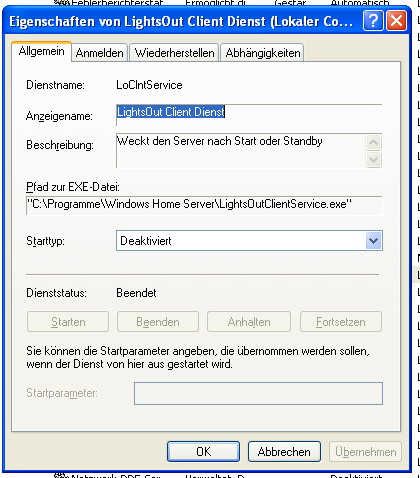Image resolution: width=420 pixels, height=478 pixels.
Task: Open the Anmelden tab
Action: pyautogui.click(x=100, y=53)
